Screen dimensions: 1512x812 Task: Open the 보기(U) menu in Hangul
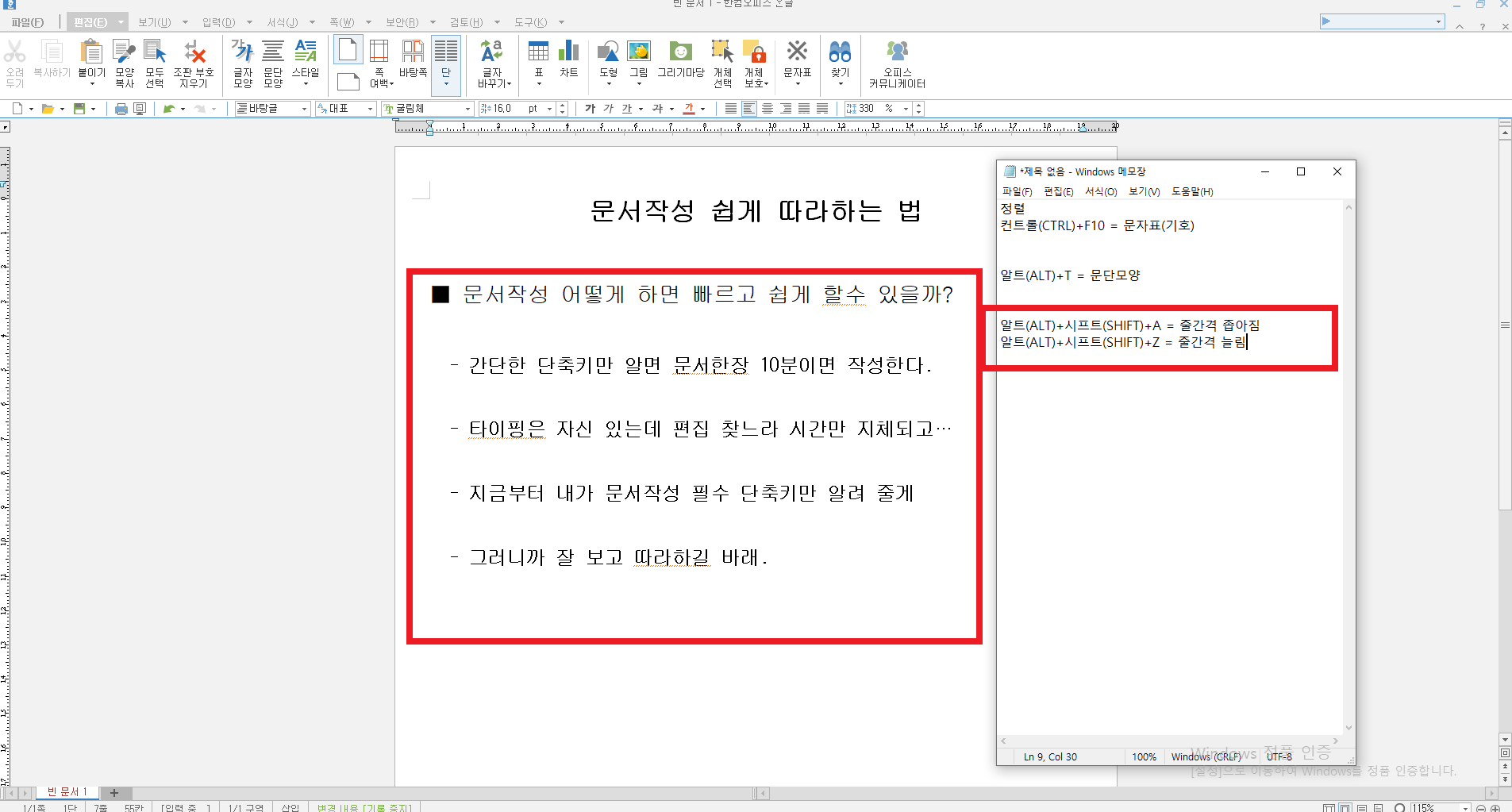point(154,22)
